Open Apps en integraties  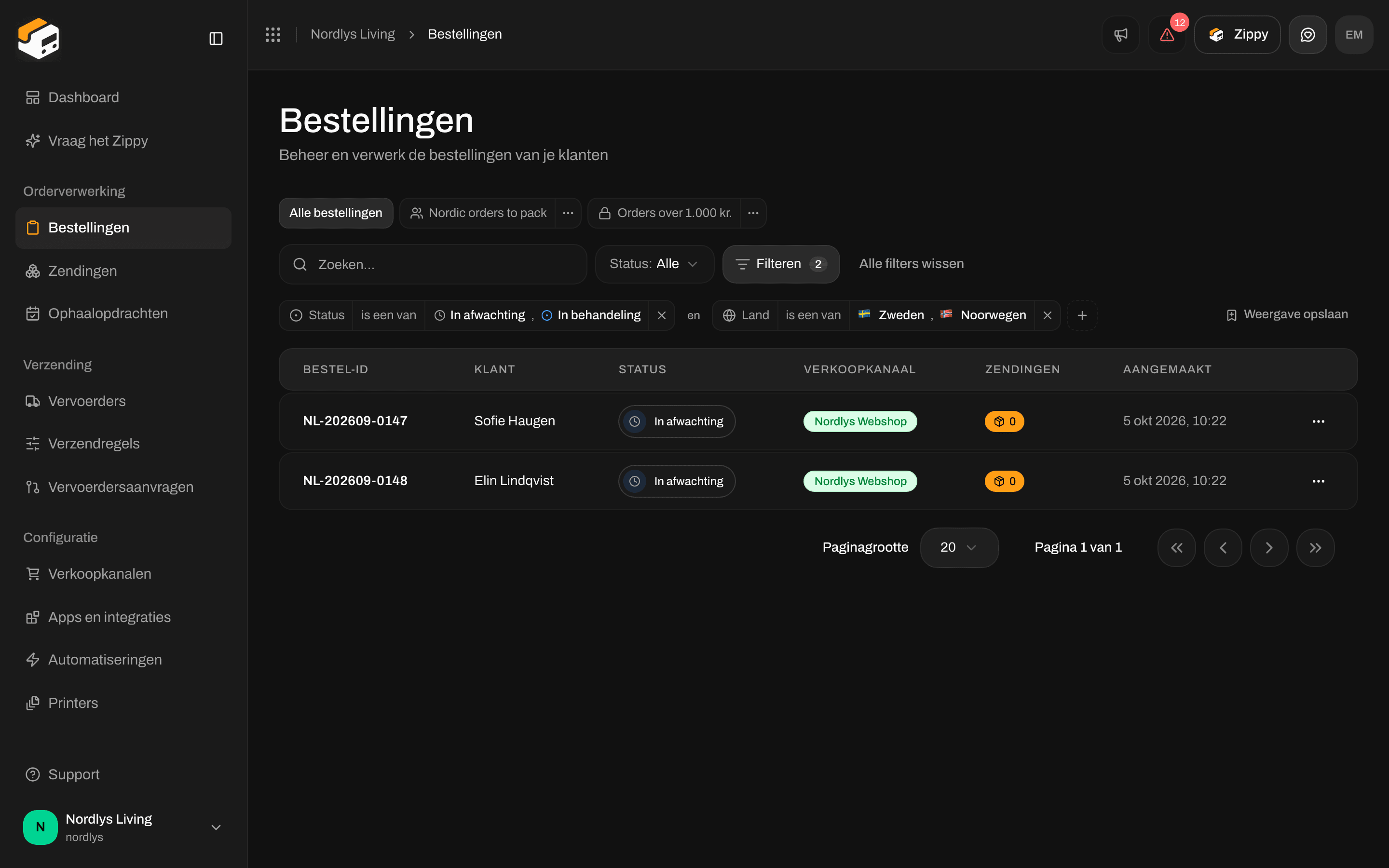[x=123, y=617]
